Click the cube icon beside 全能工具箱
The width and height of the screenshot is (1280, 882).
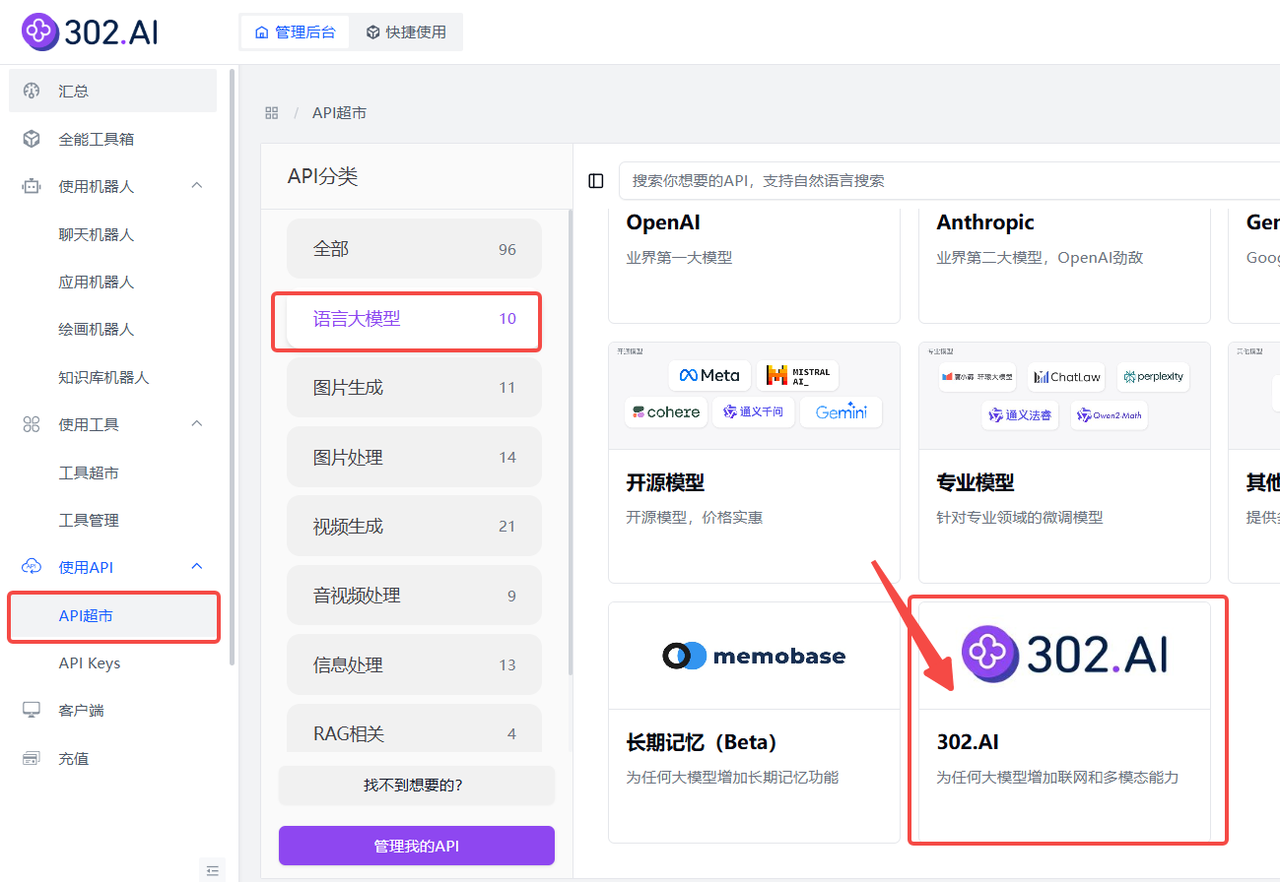32,139
